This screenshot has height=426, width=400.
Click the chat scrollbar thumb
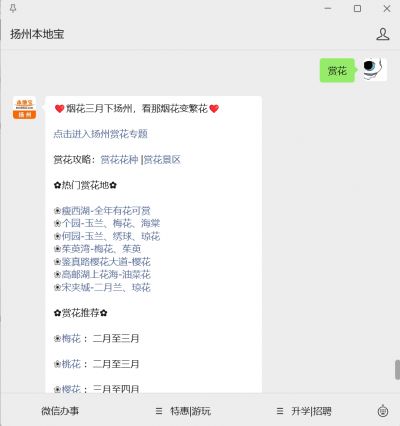pyautogui.click(x=397, y=370)
